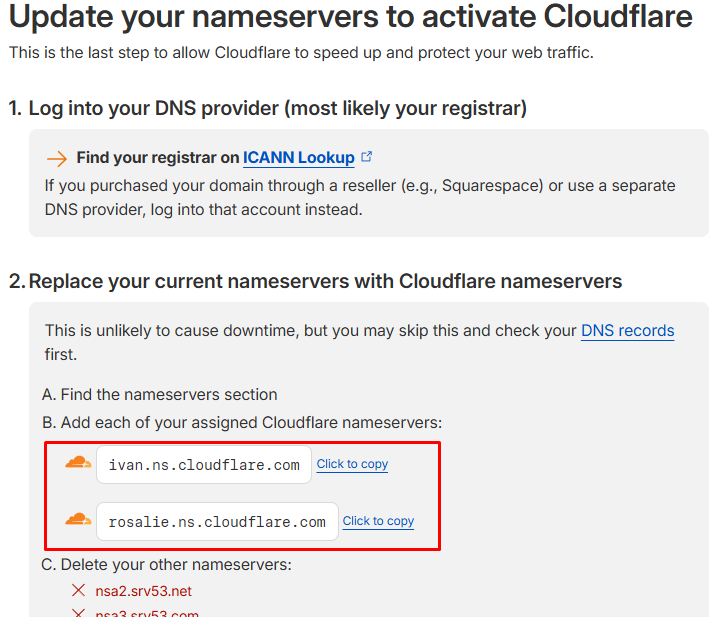Click red X icon beside nsa3 nameserver
The width and height of the screenshot is (723, 617).
tap(79, 612)
